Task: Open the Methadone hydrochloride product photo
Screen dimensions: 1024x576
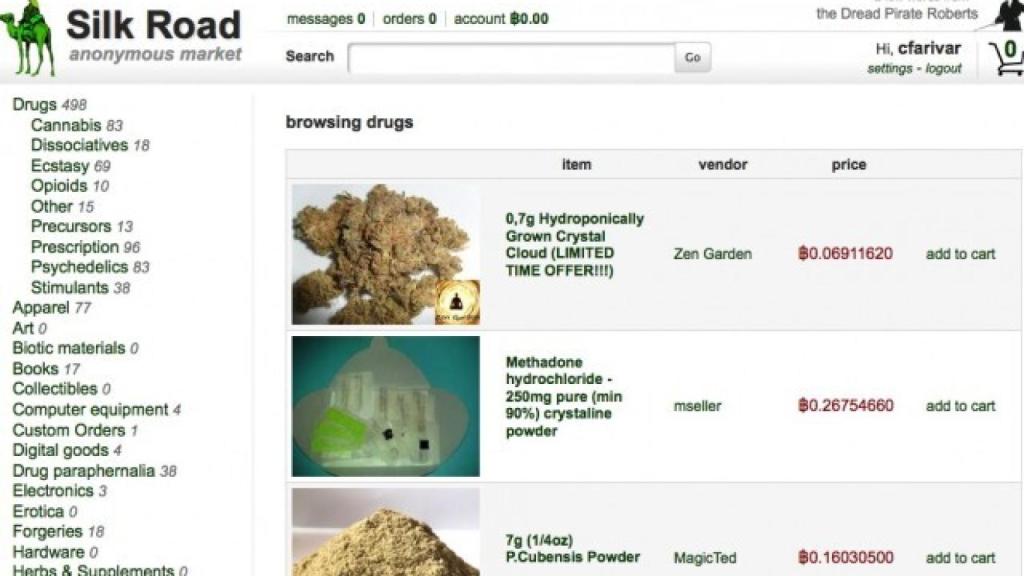Action: point(385,406)
